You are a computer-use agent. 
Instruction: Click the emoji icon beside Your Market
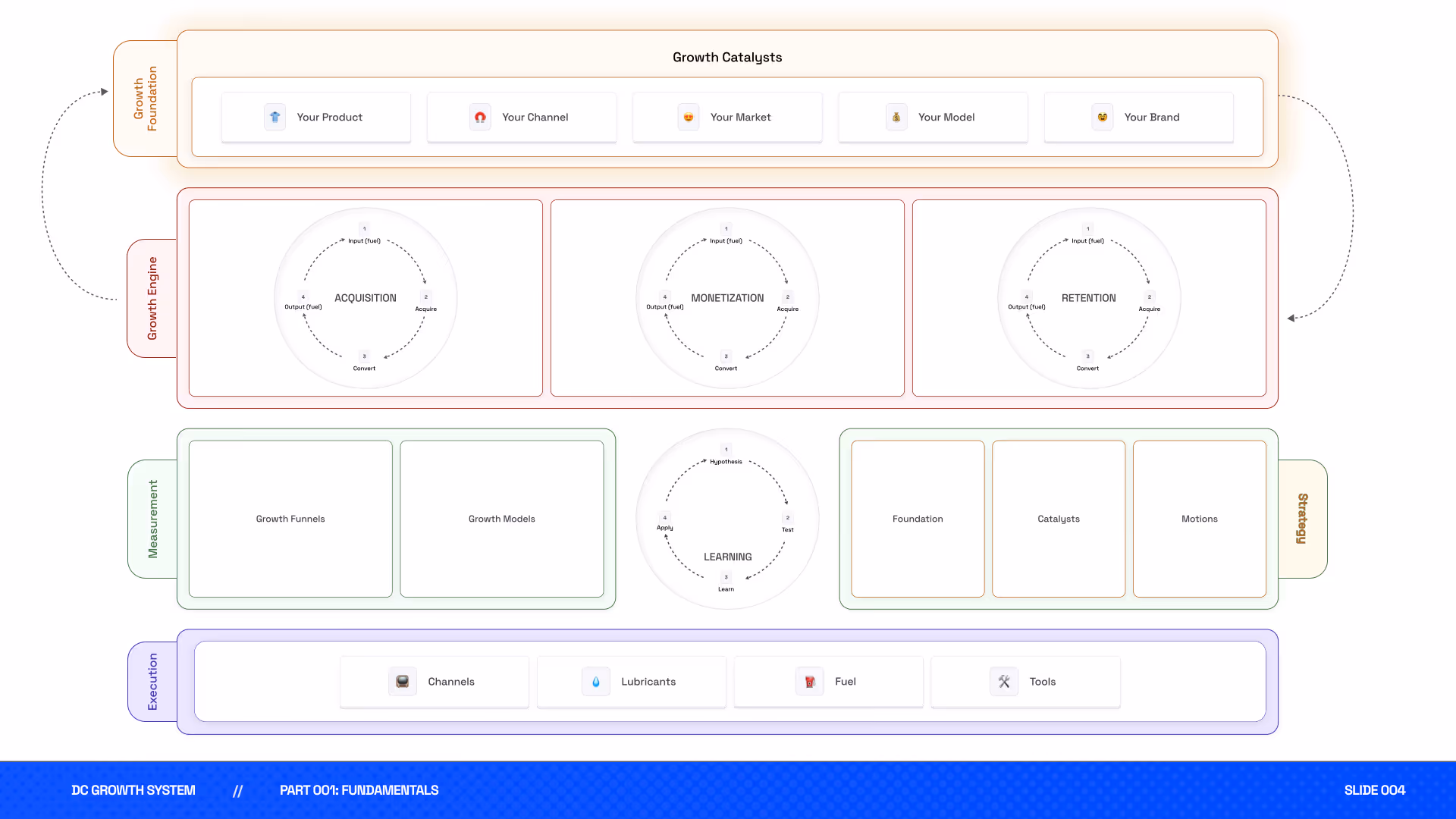pyautogui.click(x=689, y=117)
